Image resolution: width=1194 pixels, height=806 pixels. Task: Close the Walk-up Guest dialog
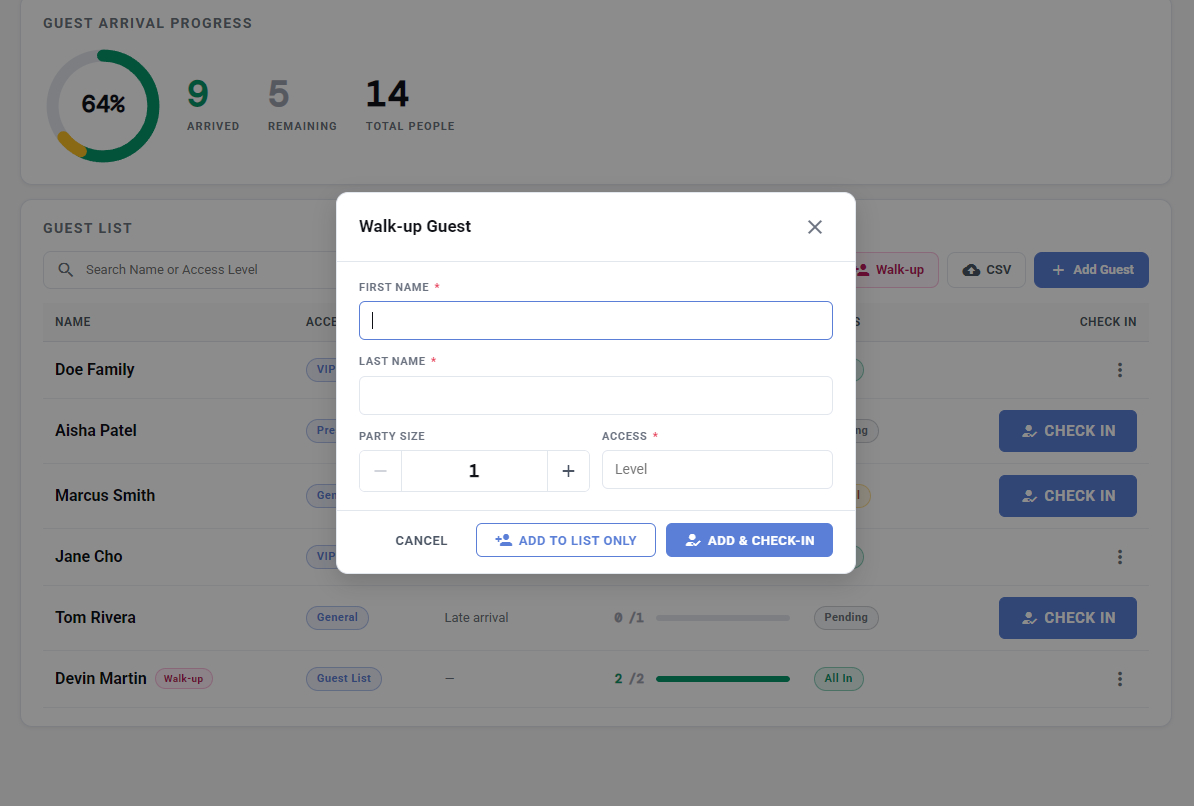[x=815, y=227]
